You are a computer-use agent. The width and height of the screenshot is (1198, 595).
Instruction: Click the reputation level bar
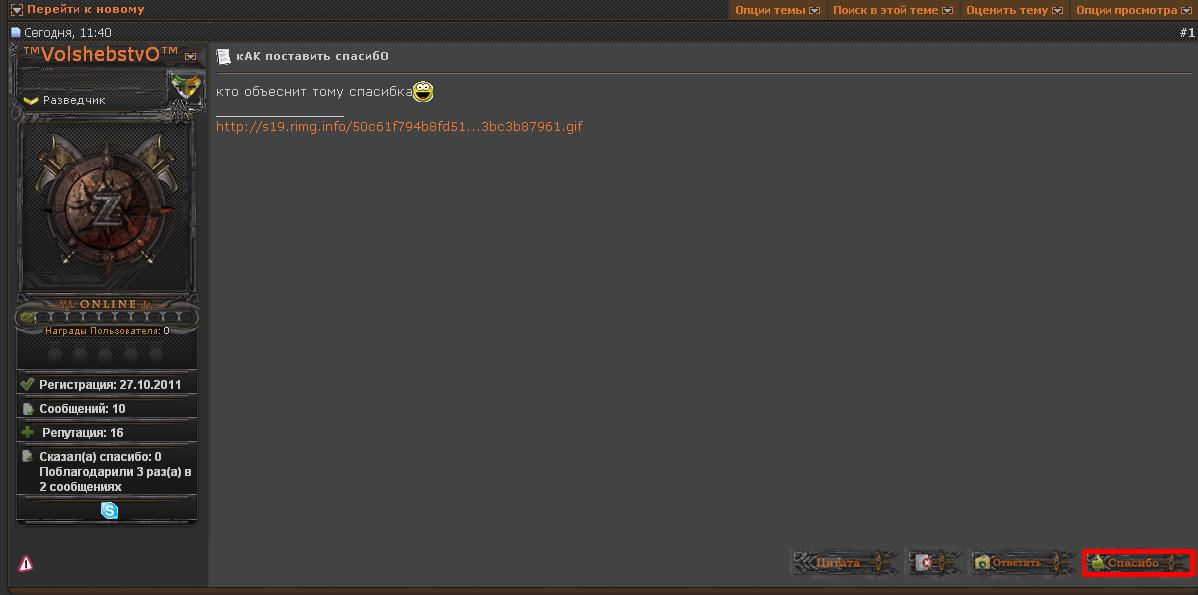pos(106,318)
